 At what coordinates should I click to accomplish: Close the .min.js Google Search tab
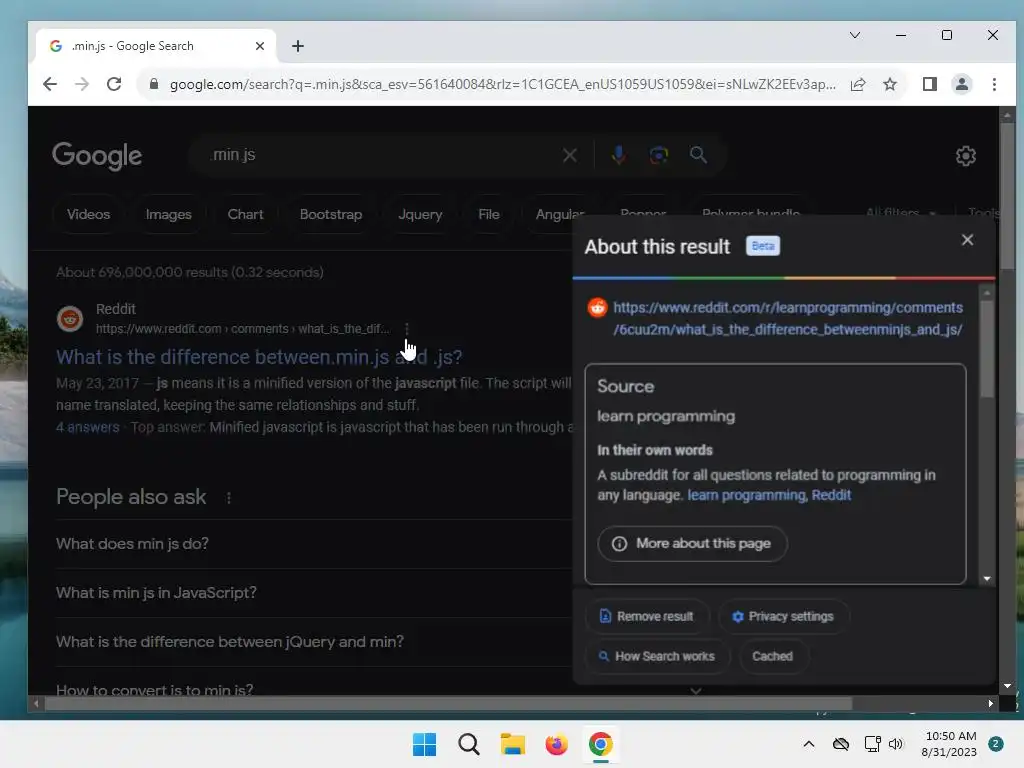click(260, 46)
